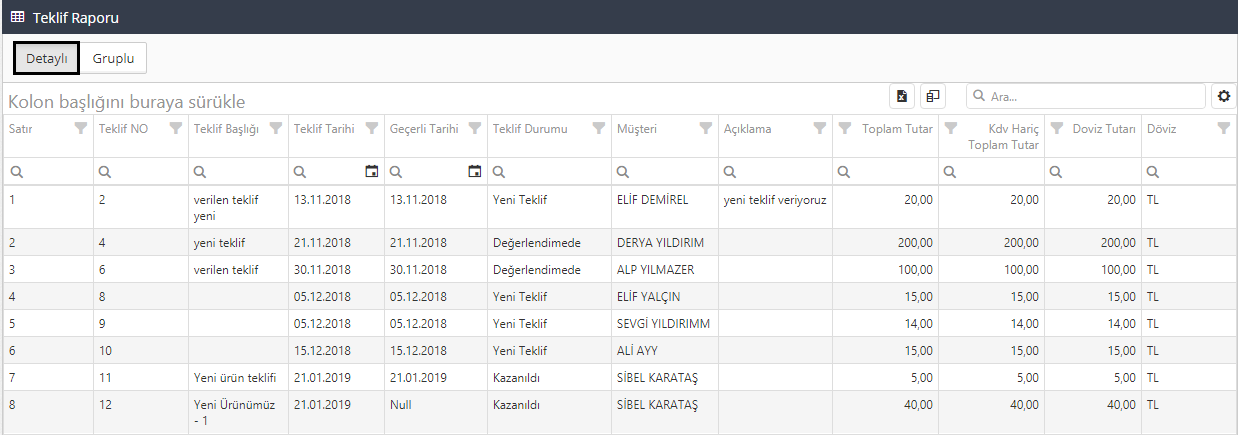
Task: Select the ELİF DEMİREL customer cell
Action: (665, 207)
